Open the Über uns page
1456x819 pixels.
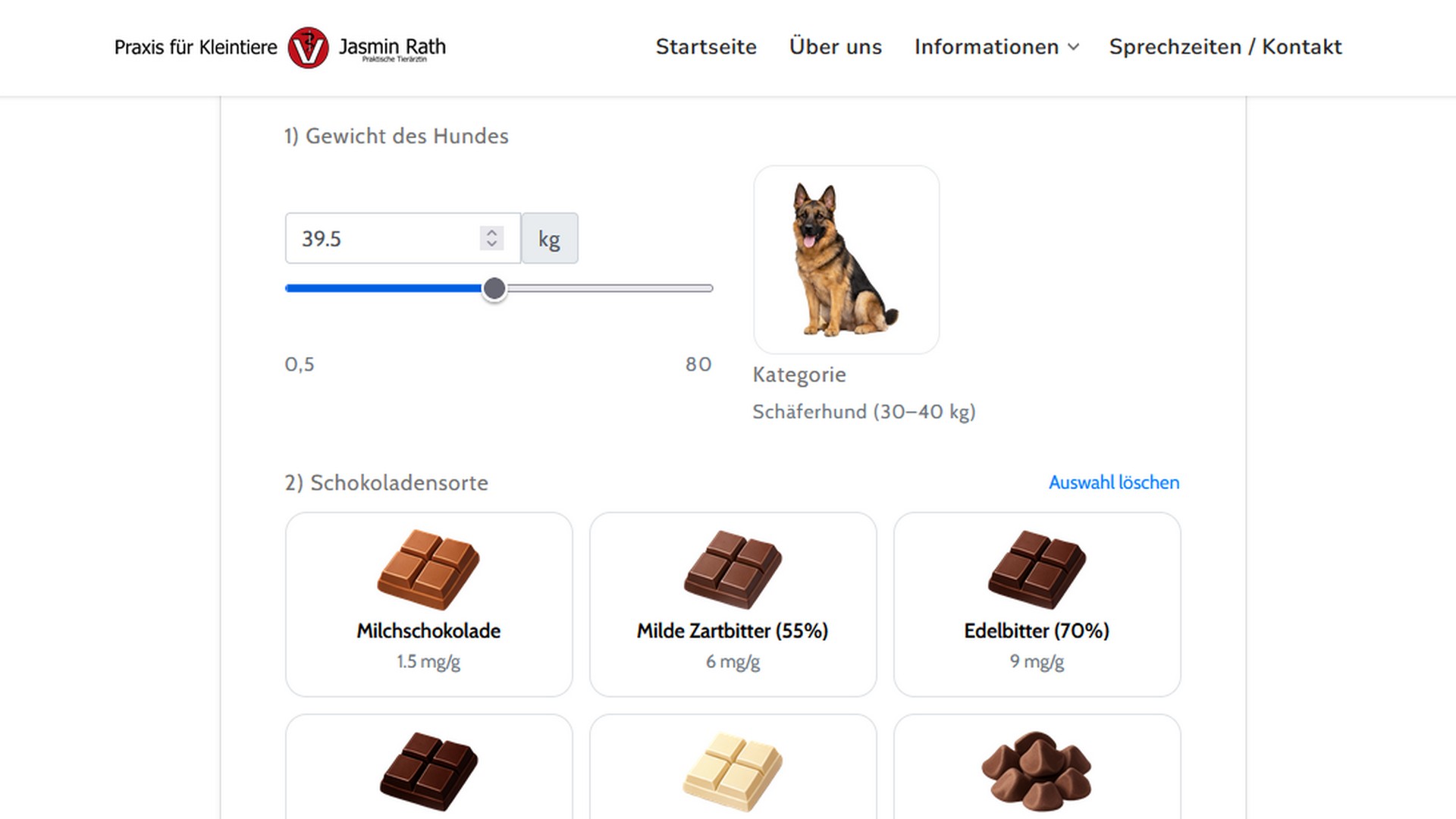(836, 47)
